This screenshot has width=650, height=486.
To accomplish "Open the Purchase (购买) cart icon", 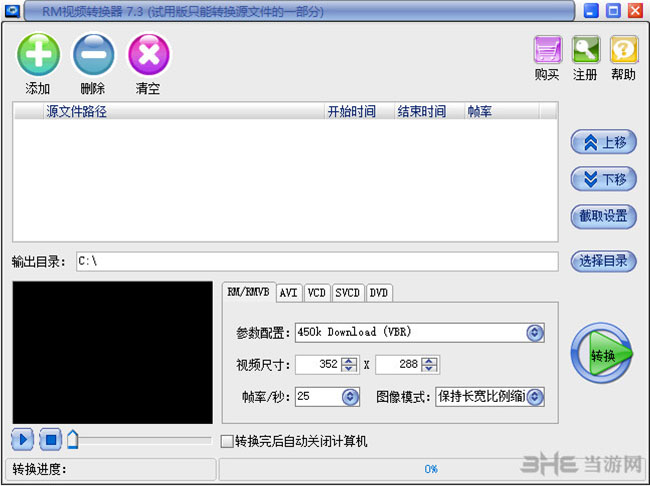I will (547, 50).
